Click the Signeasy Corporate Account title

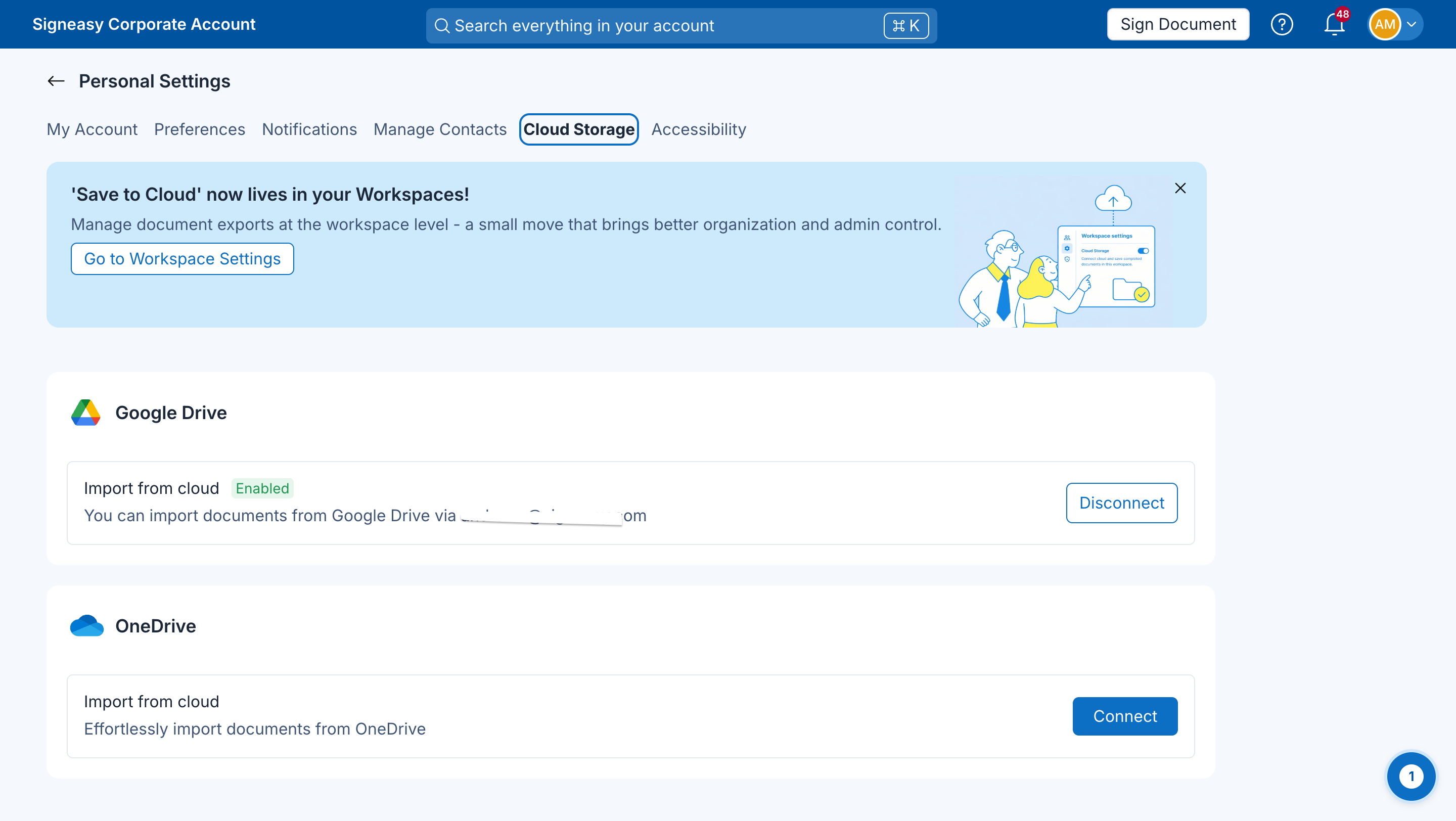(144, 24)
